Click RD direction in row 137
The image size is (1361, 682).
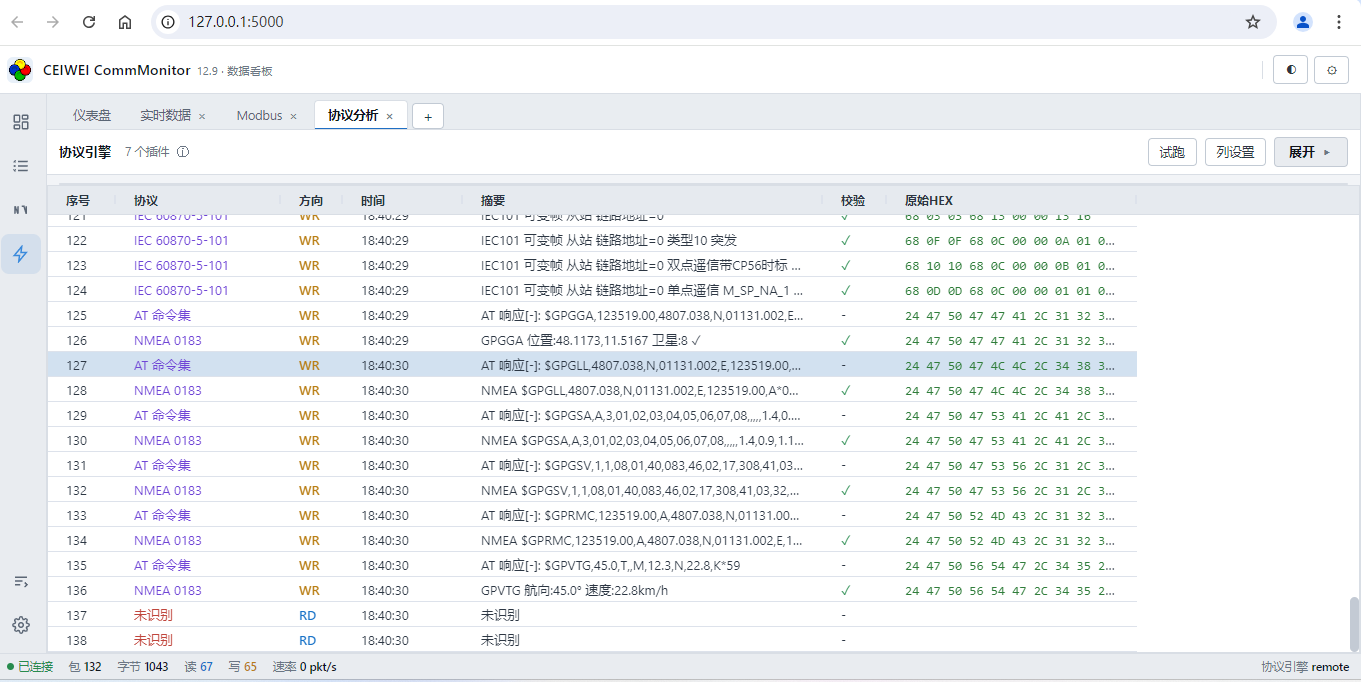pos(307,615)
